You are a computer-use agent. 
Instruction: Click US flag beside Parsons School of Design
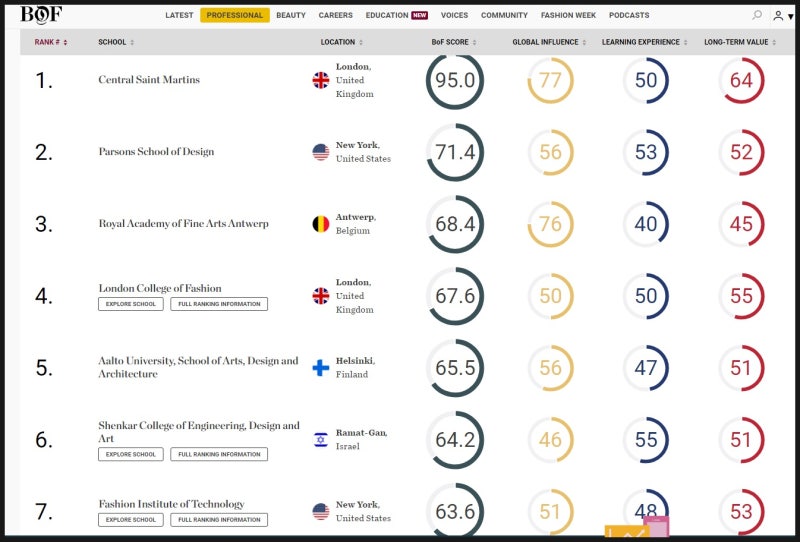(320, 152)
